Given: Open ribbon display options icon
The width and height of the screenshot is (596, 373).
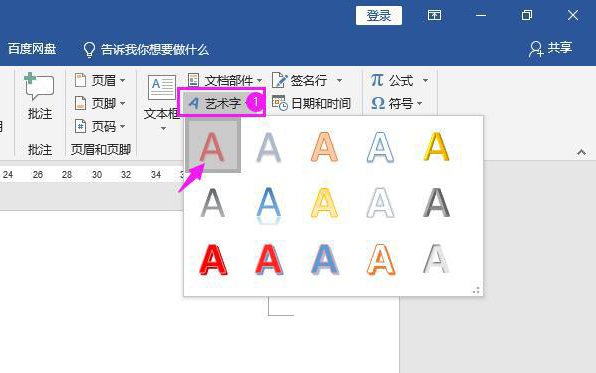Looking at the screenshot, I should point(434,15).
